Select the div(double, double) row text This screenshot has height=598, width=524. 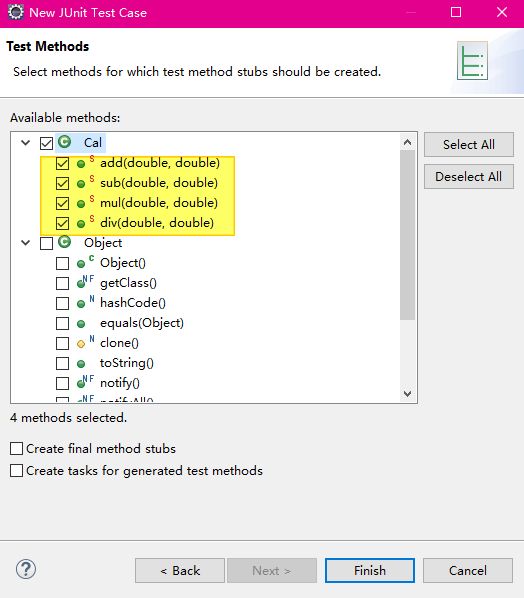[157, 223]
